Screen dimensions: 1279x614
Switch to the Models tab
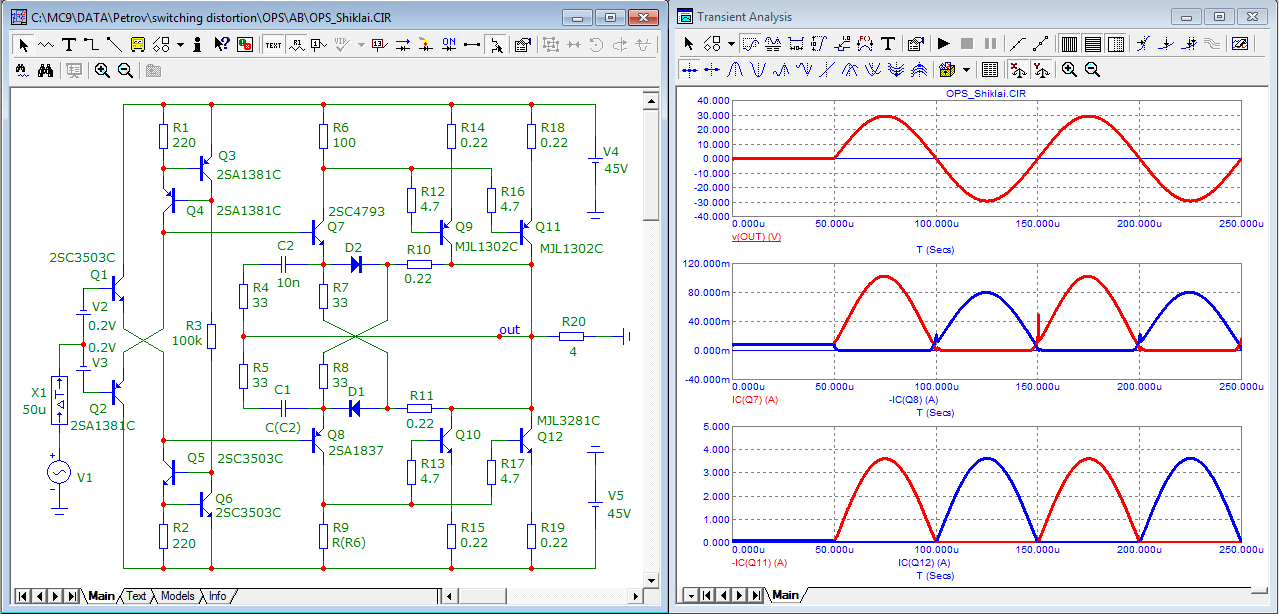[x=177, y=596]
